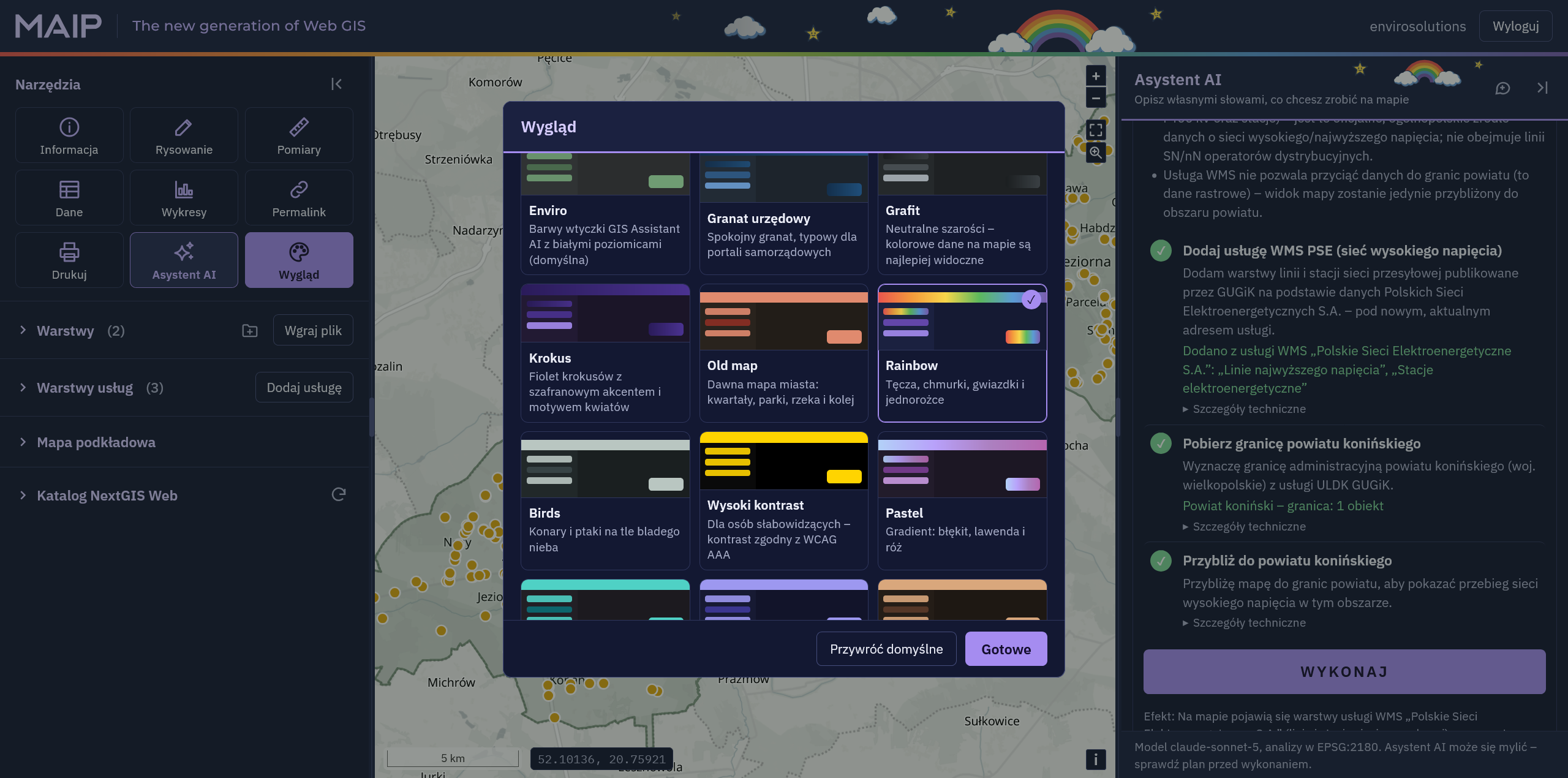This screenshot has width=1568, height=778.
Task: Create a Permalink
Action: pyautogui.click(x=299, y=198)
